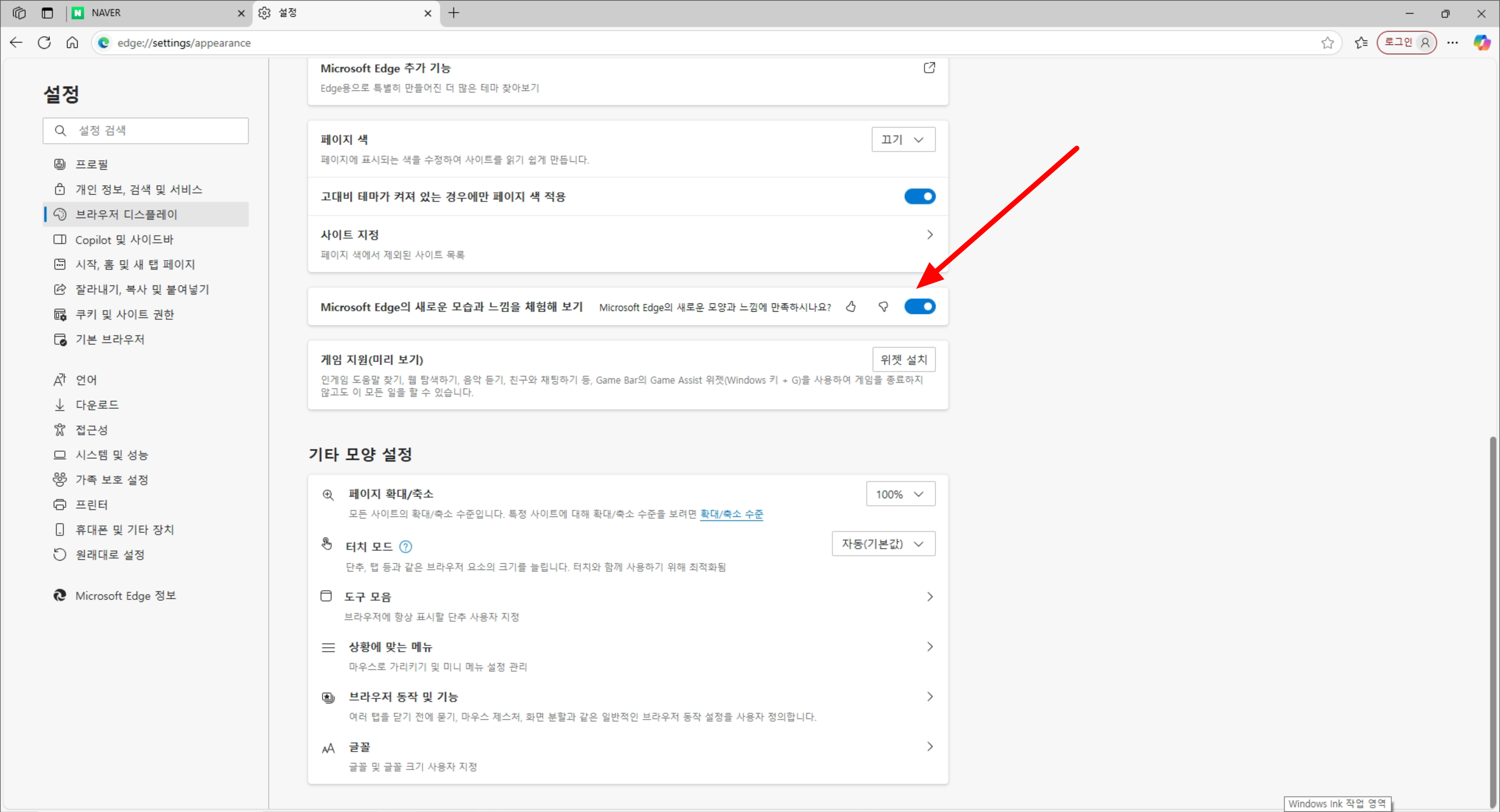Open the 확대/축소 수준 link
Viewport: 1500px width, 812px height.
pyautogui.click(x=731, y=514)
